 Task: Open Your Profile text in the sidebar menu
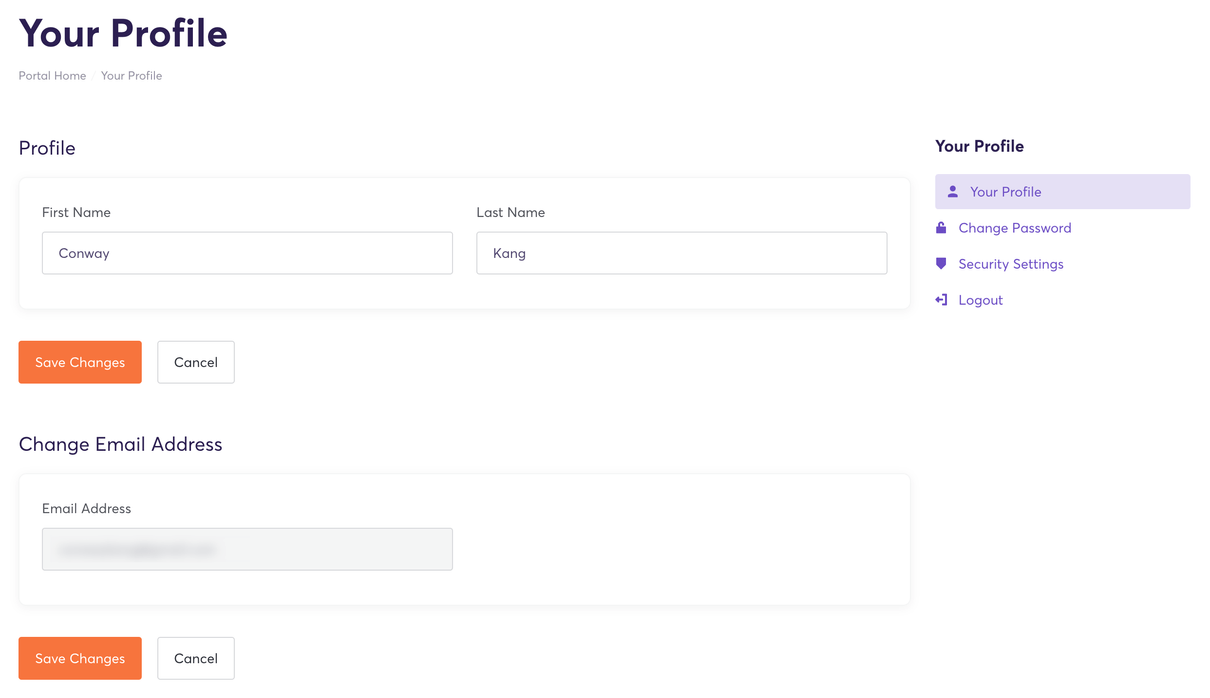pyautogui.click(x=1005, y=192)
